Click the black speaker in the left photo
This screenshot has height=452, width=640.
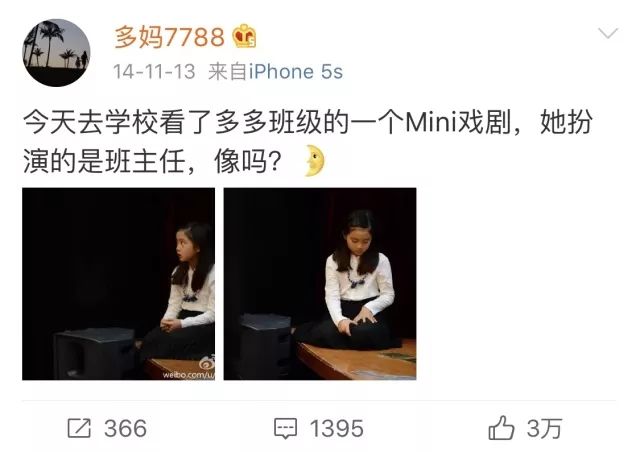coord(94,354)
